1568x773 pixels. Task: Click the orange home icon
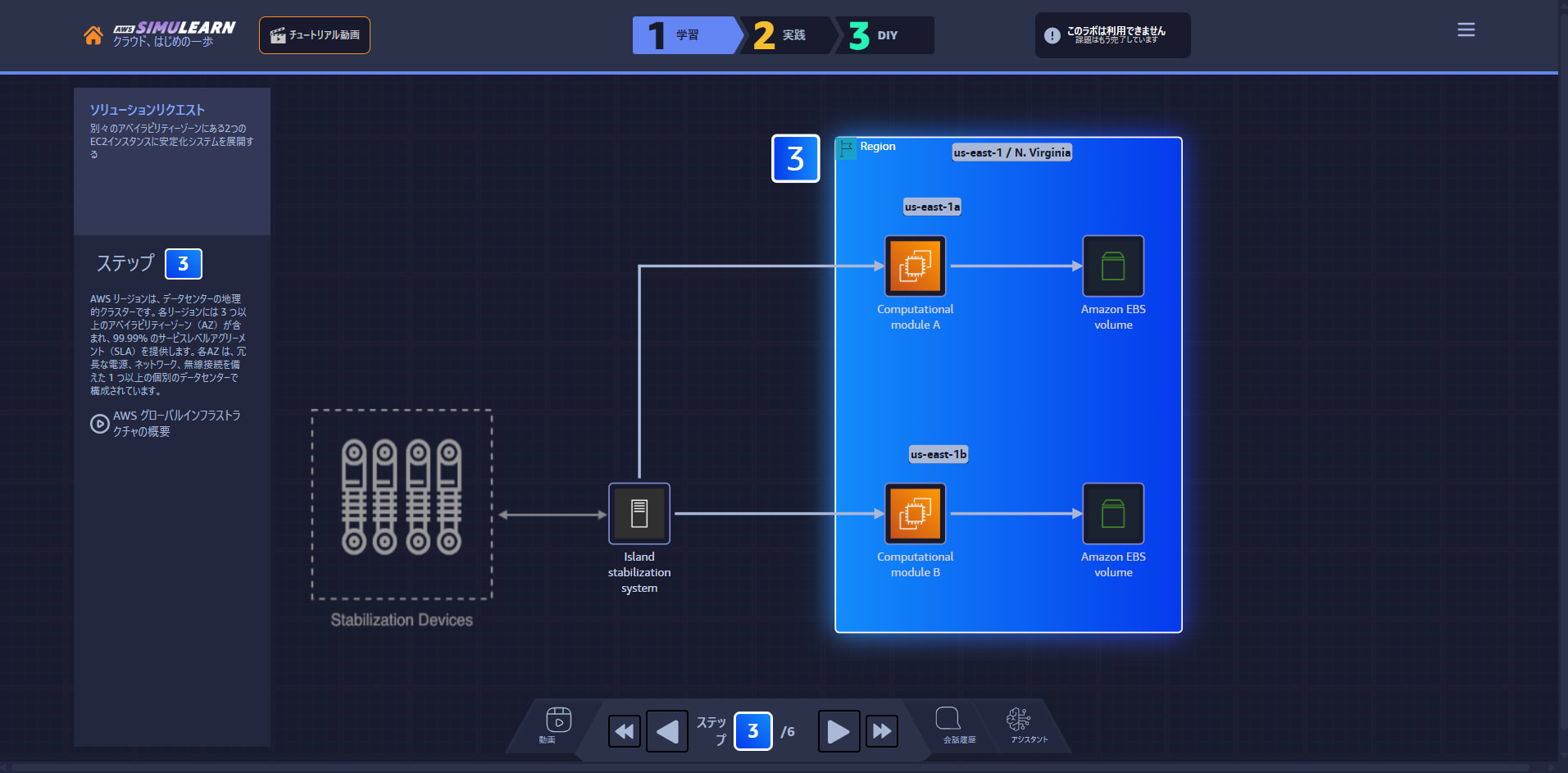coord(93,35)
